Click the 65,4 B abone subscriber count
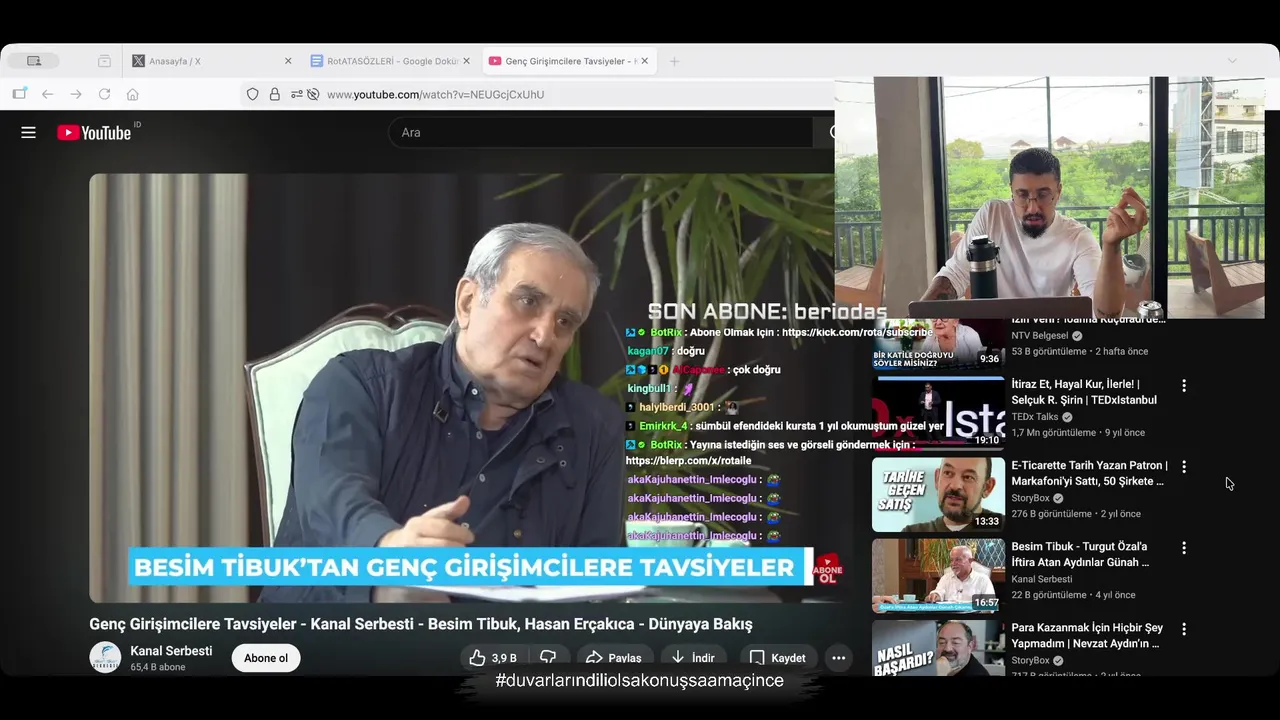This screenshot has height=720, width=1280. coord(158,667)
